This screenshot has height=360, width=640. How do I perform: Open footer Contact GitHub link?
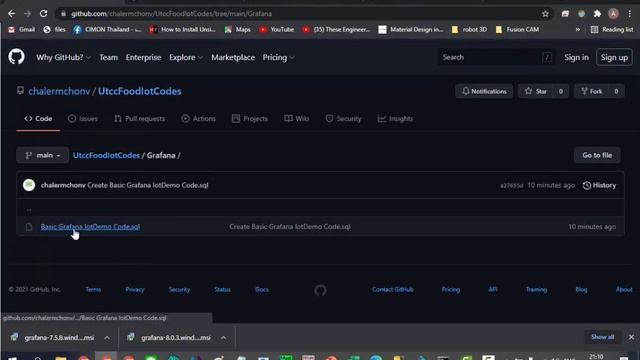coord(393,289)
